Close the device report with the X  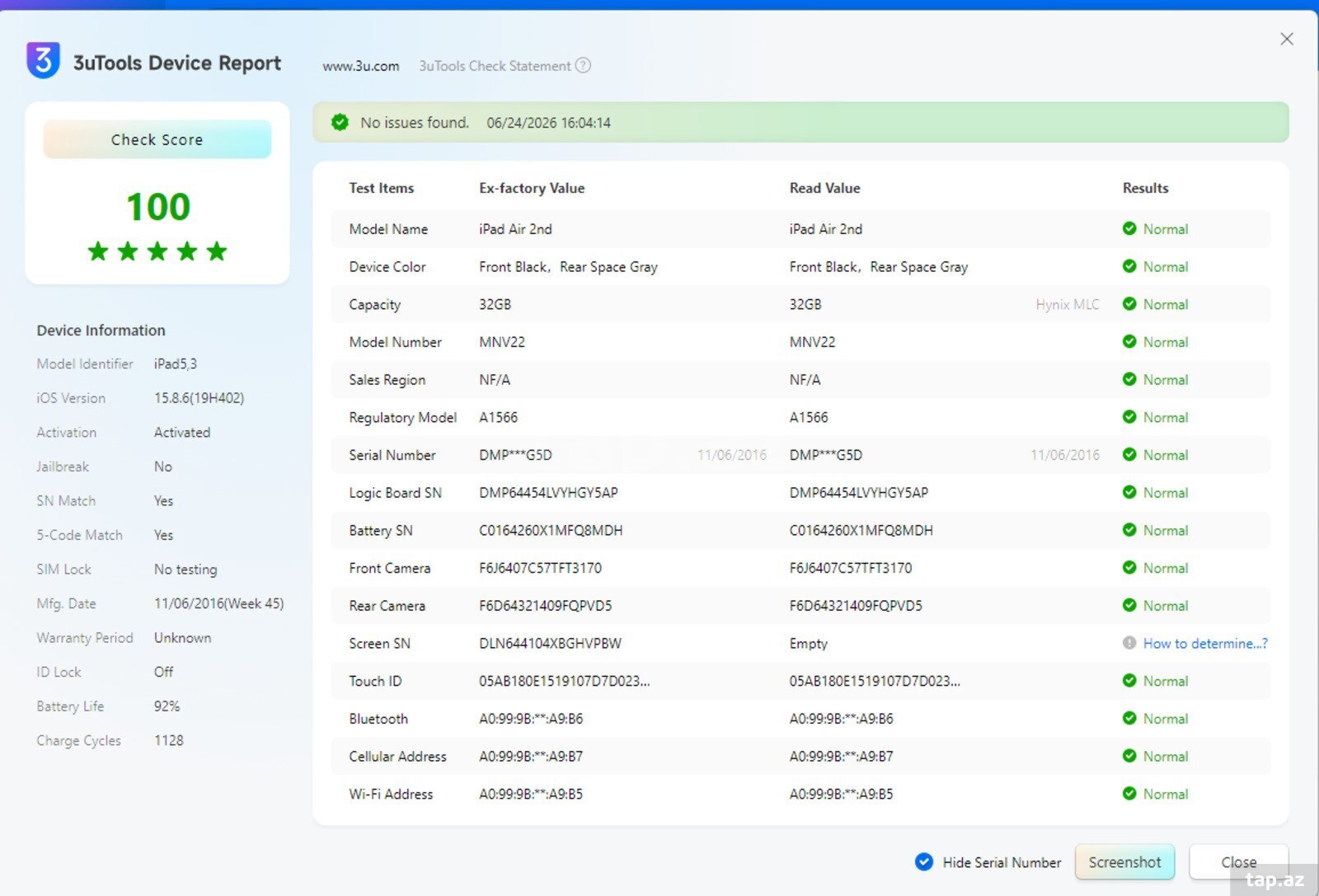[x=1287, y=39]
